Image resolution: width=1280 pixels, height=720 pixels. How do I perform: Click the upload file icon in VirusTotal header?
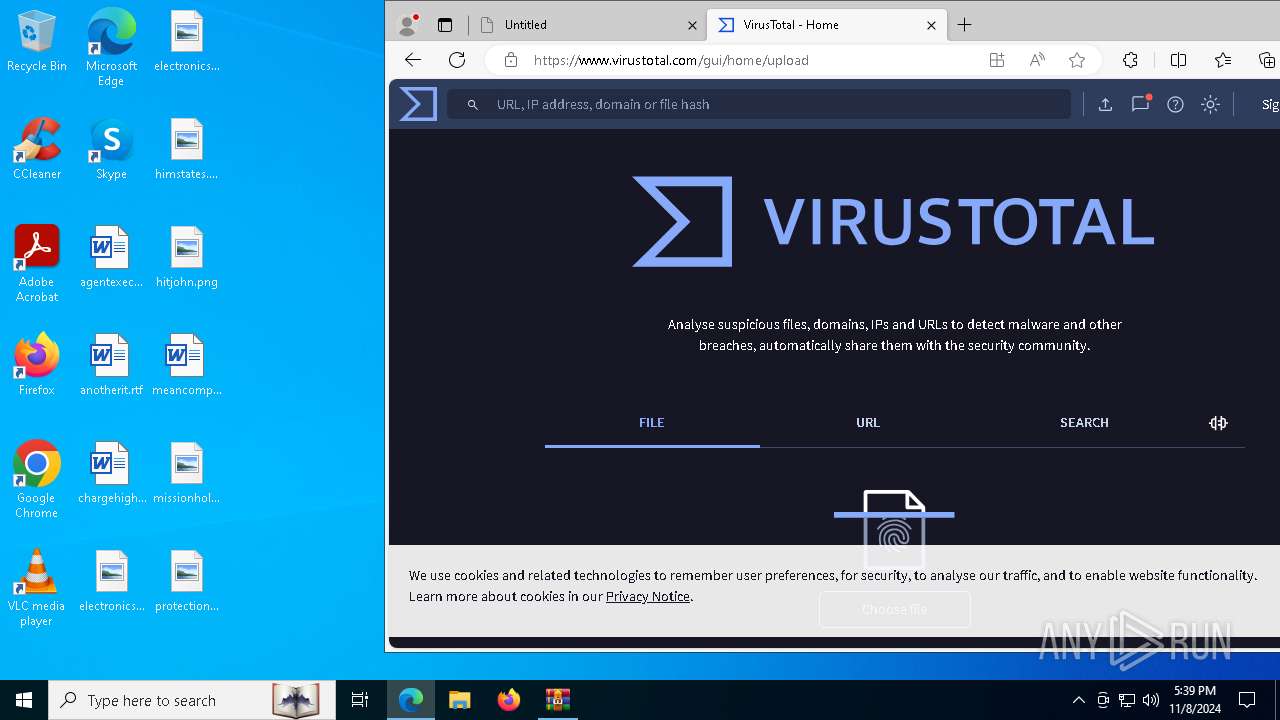(x=1105, y=104)
